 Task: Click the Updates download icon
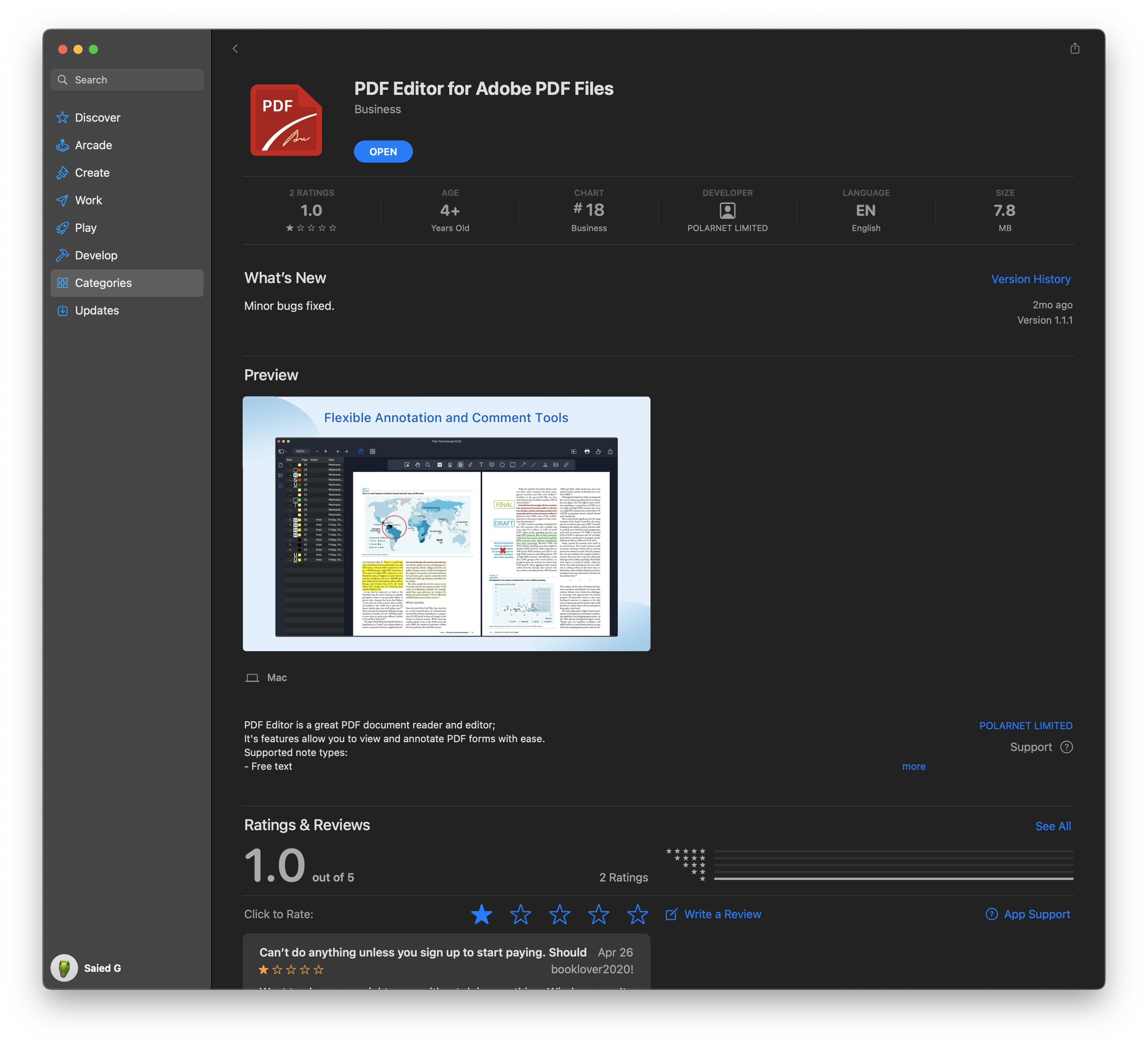[63, 310]
